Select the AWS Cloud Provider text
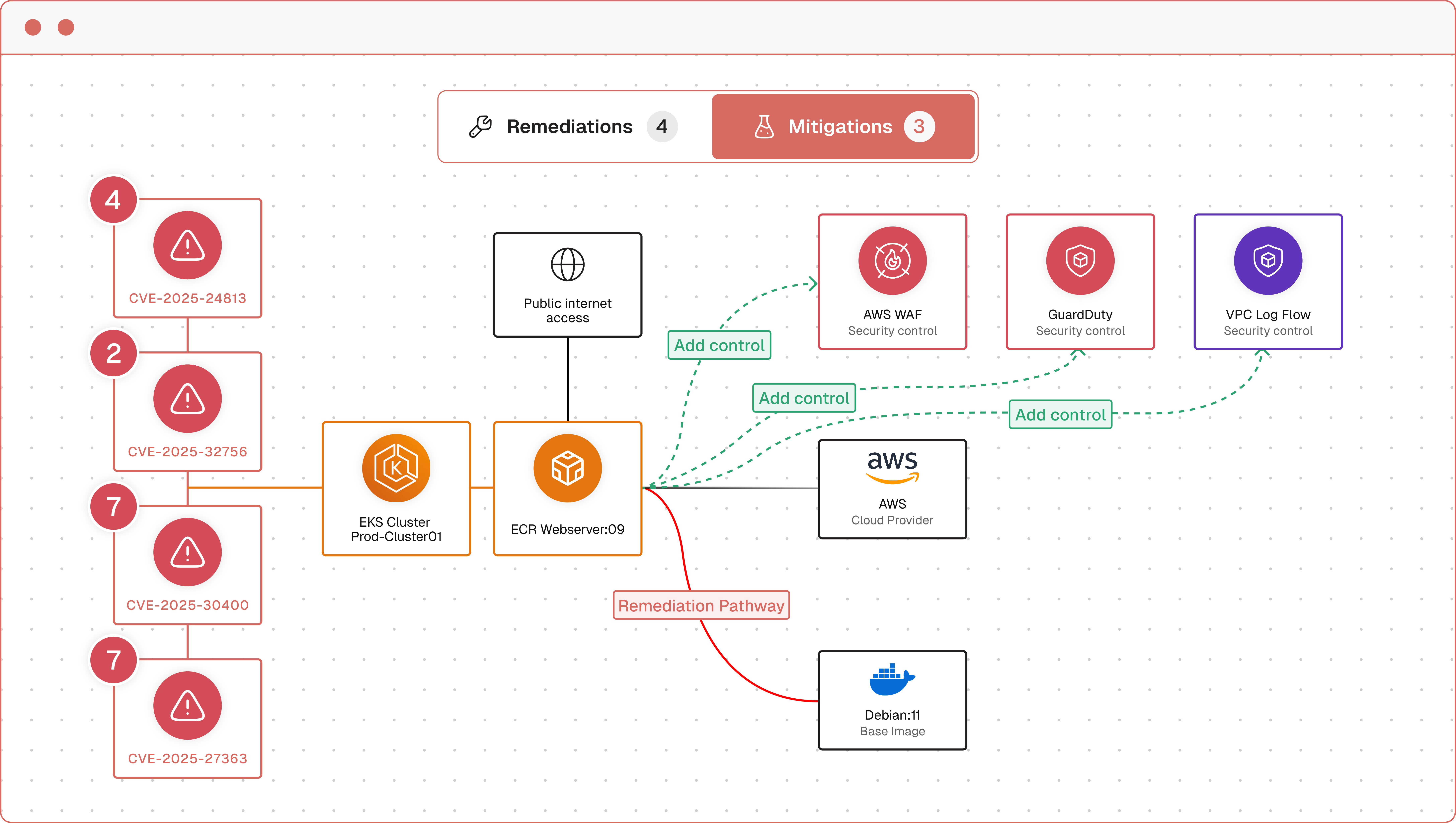Viewport: 1456px width, 823px height. click(x=892, y=512)
